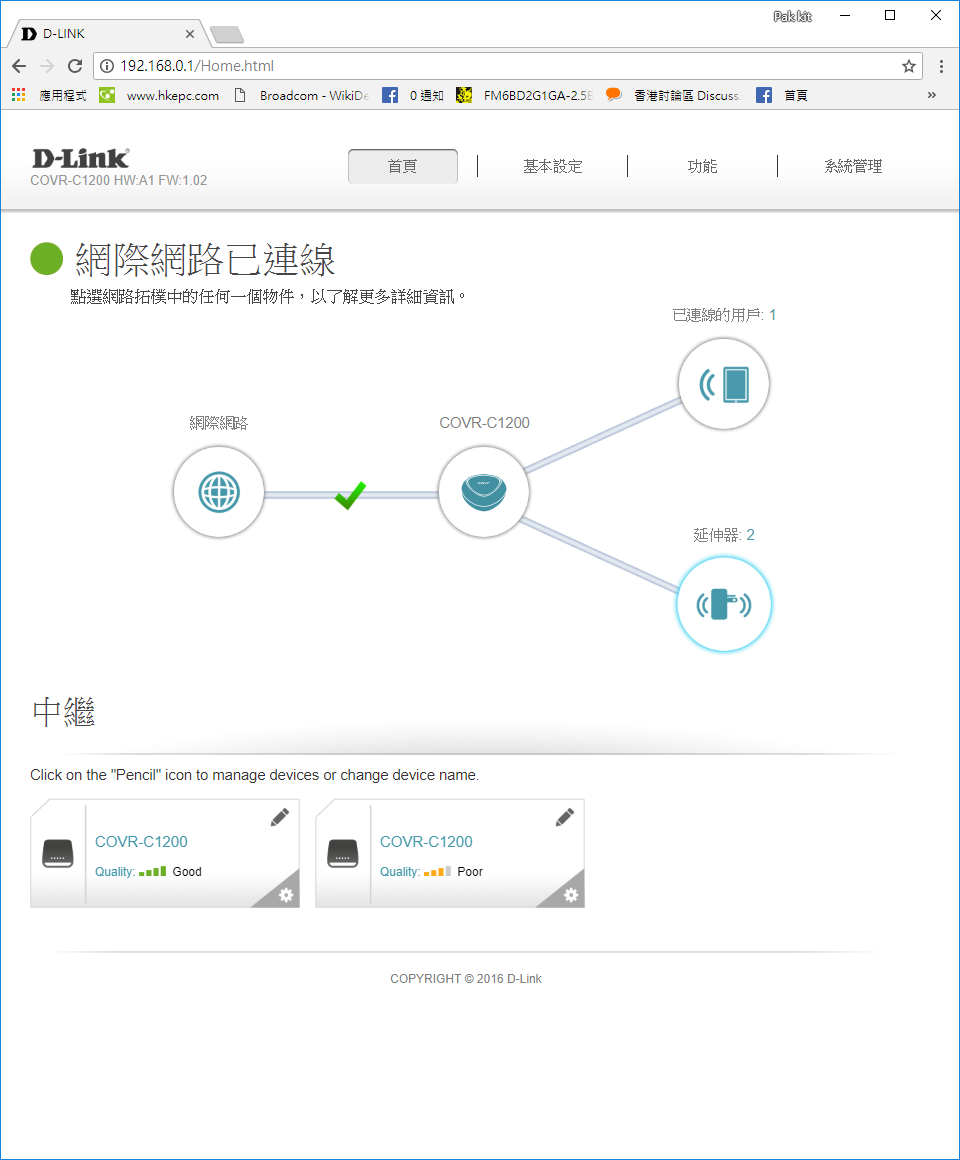Open gear settings on the Good quality card

click(285, 895)
